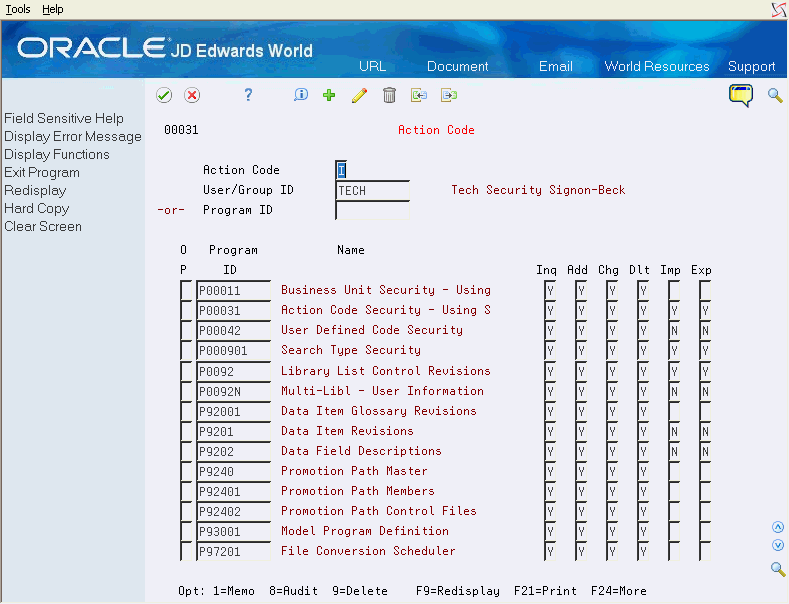
Task: Click the Imp field for P0092N
Action: point(674,392)
